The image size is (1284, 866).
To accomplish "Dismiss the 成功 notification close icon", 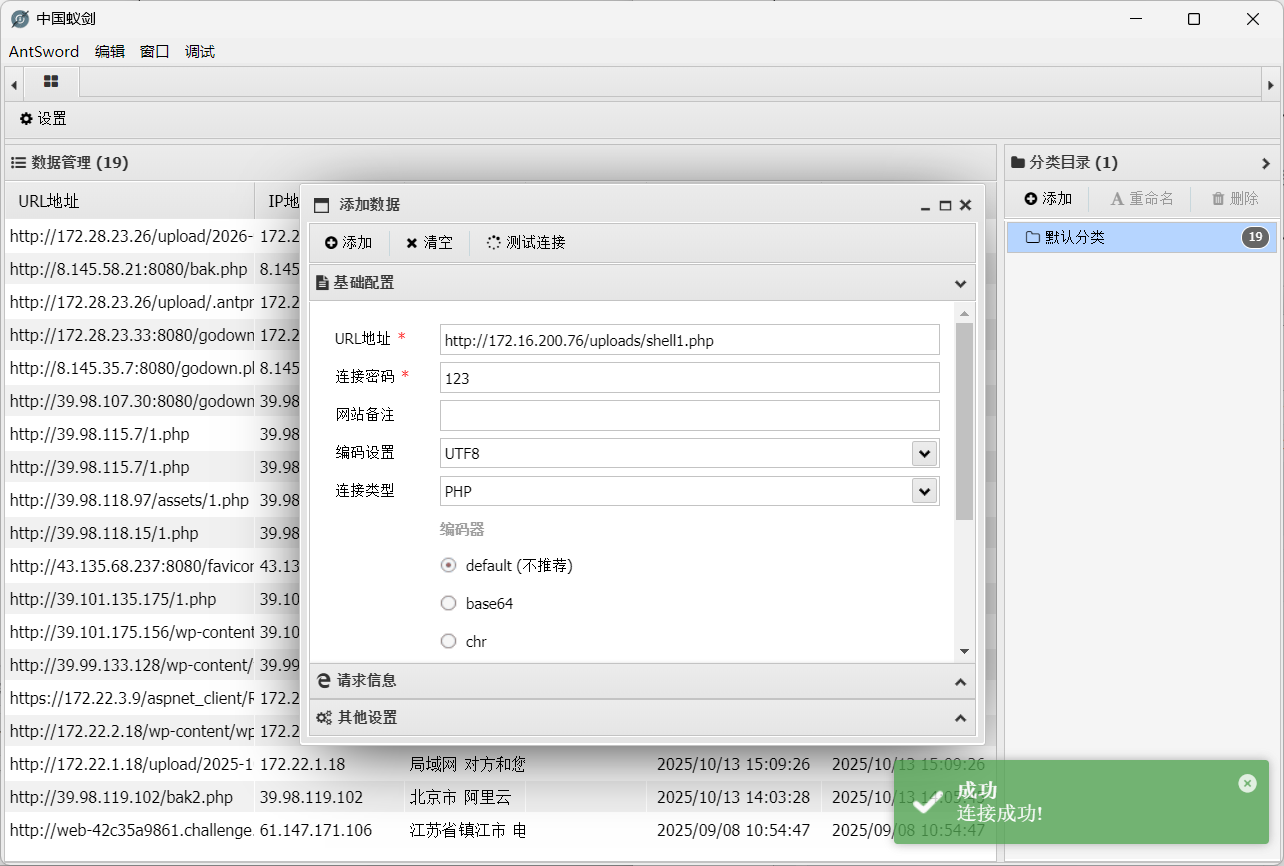I will [1247, 783].
